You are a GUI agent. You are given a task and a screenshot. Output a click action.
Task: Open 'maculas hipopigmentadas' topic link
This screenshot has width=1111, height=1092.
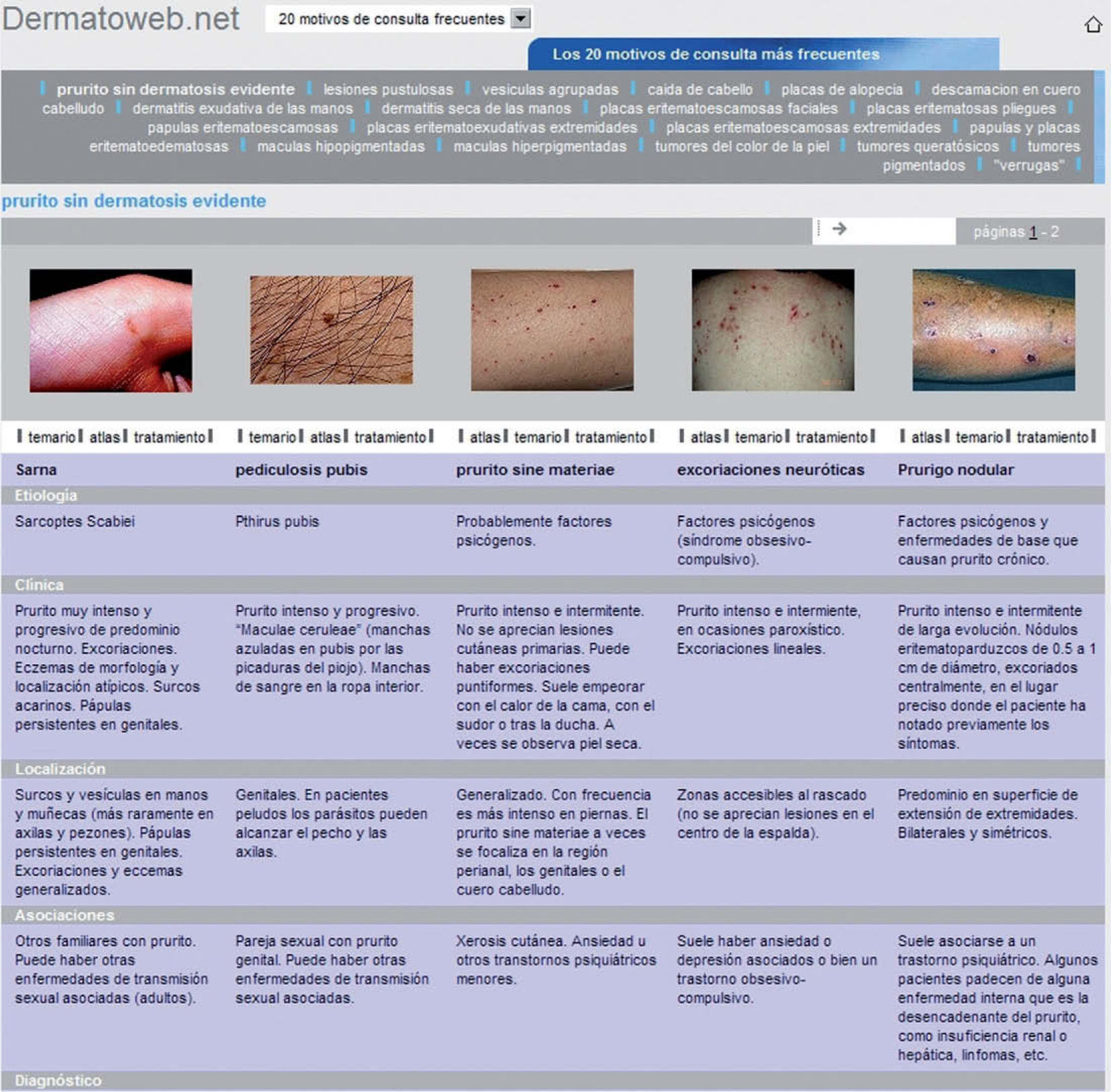click(340, 146)
